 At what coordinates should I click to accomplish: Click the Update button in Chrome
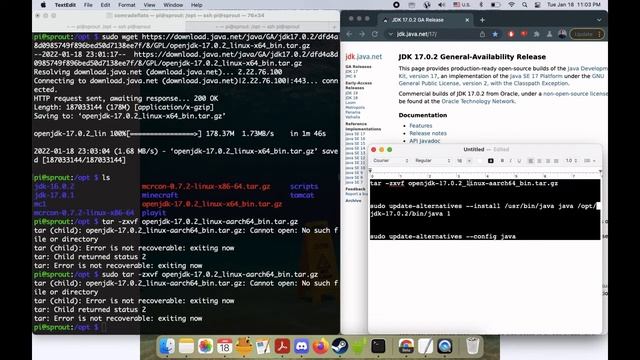coord(586,34)
